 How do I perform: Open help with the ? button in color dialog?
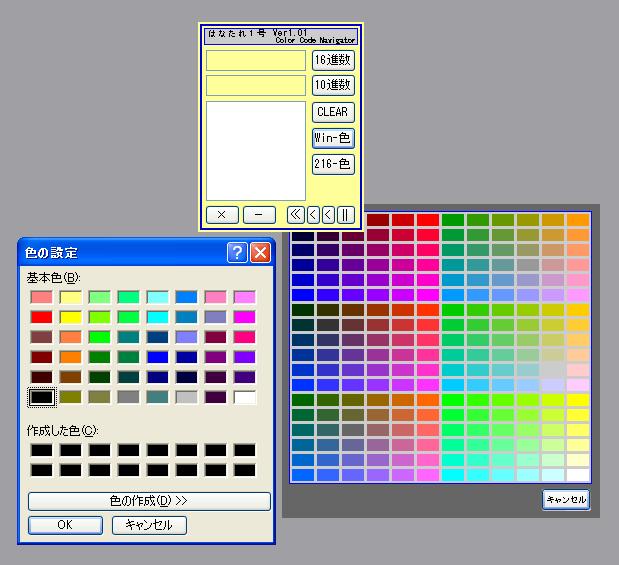click(x=237, y=252)
